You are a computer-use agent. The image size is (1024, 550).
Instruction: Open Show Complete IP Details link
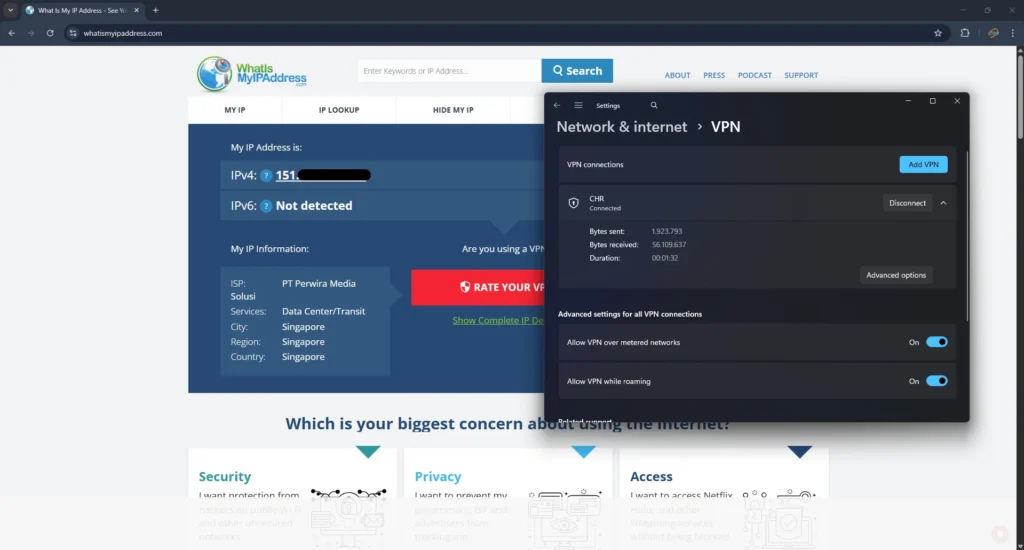point(498,320)
